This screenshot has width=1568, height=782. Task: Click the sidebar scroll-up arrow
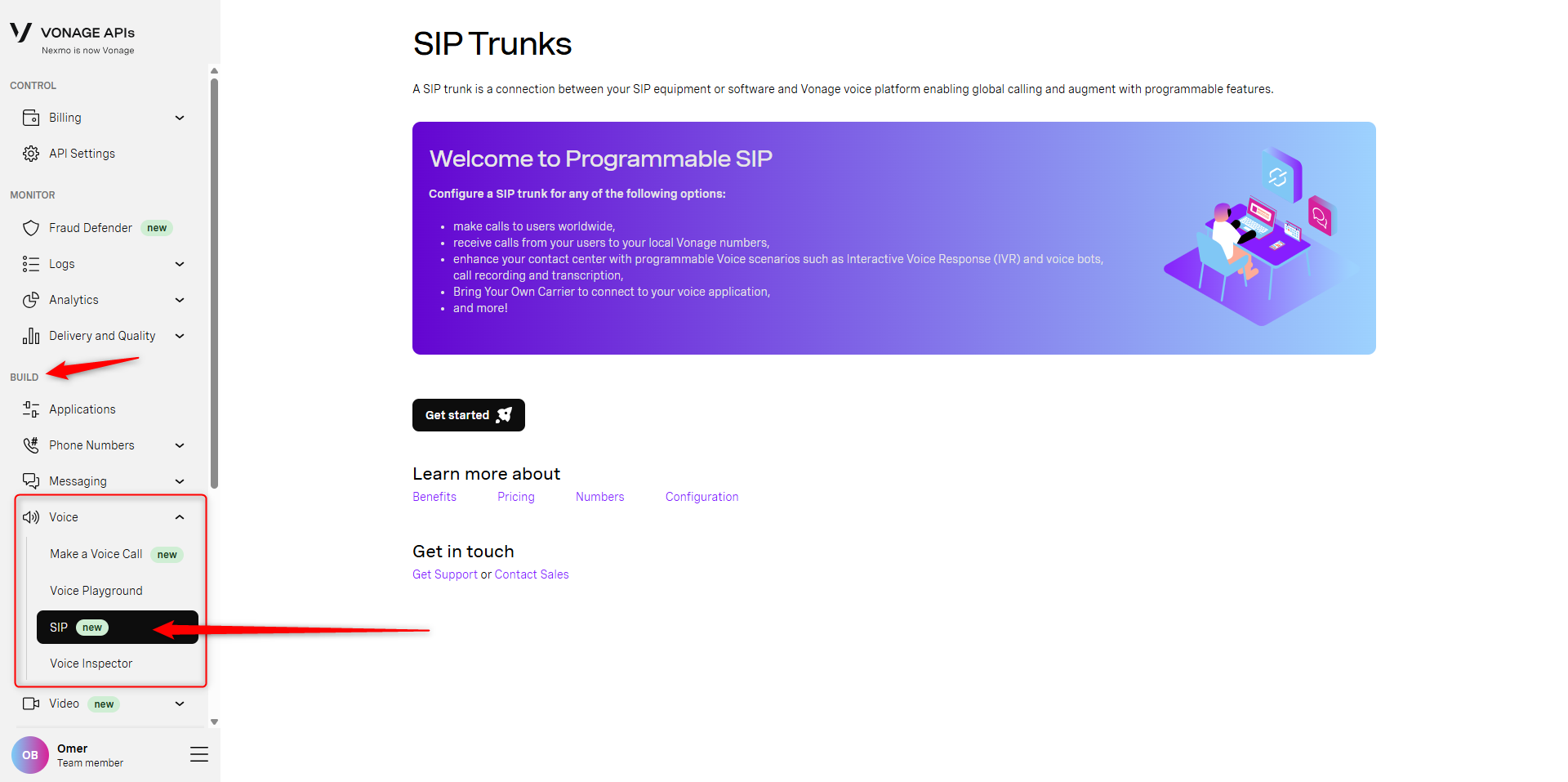tap(214, 71)
